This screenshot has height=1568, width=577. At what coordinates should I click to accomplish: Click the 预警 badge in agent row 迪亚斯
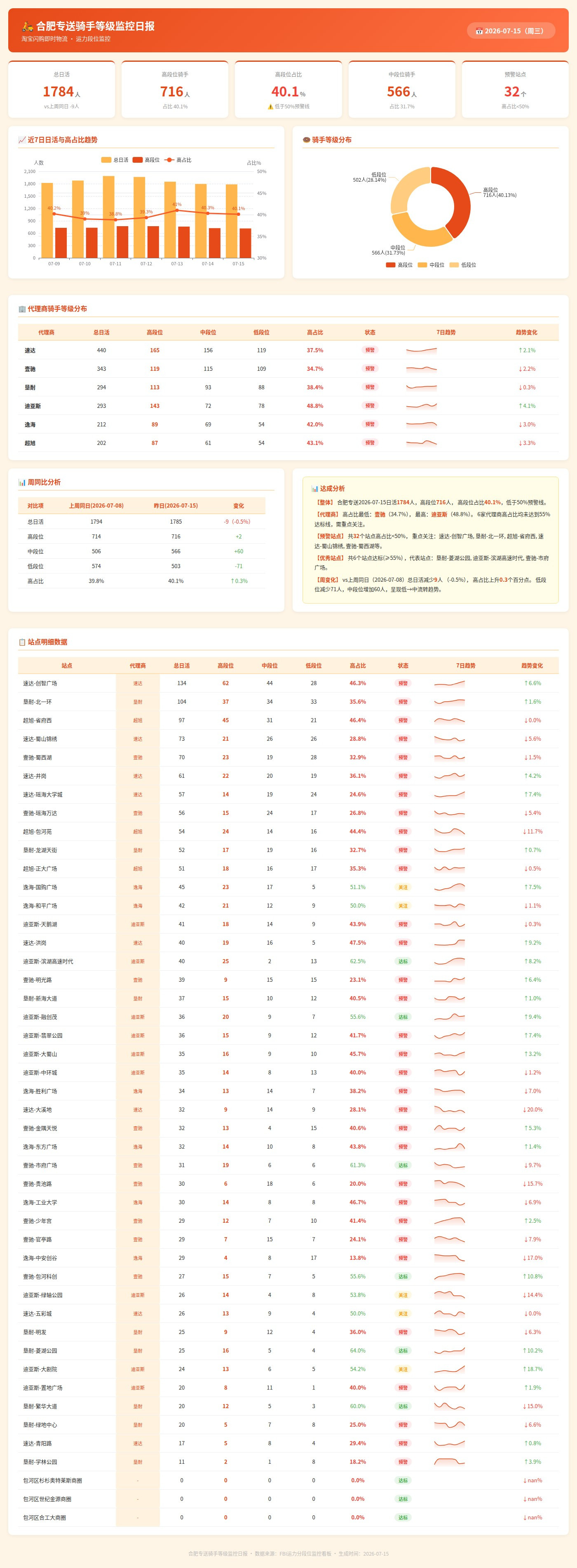click(369, 405)
